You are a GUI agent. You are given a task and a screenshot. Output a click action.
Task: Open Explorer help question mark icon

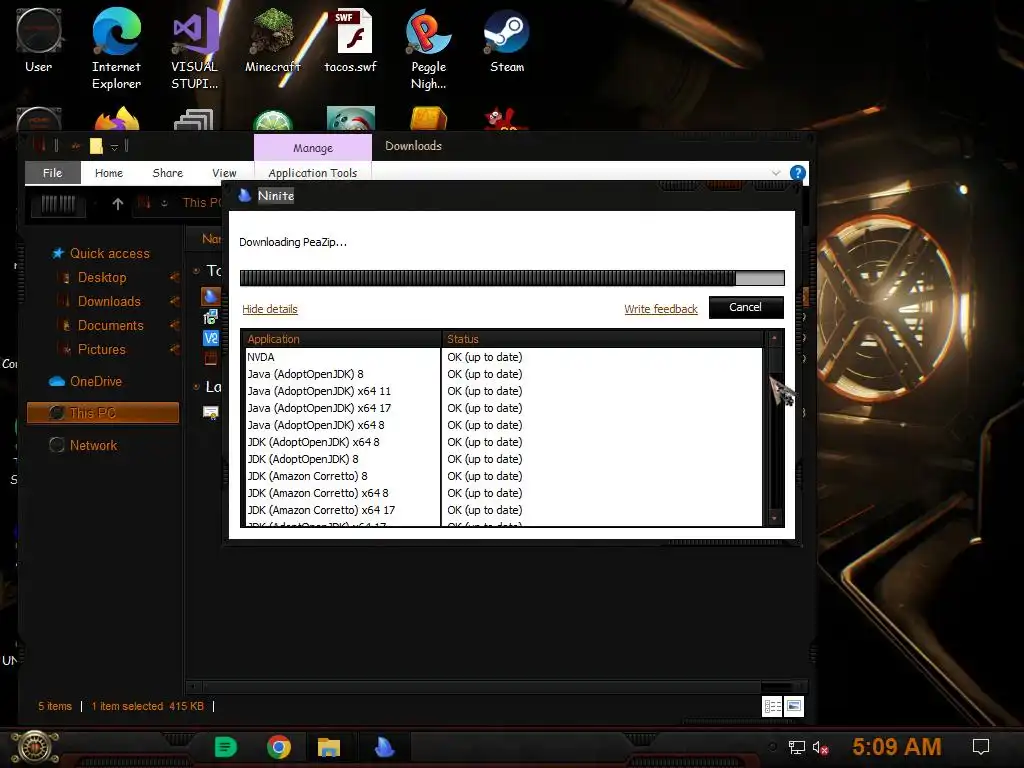coord(797,172)
